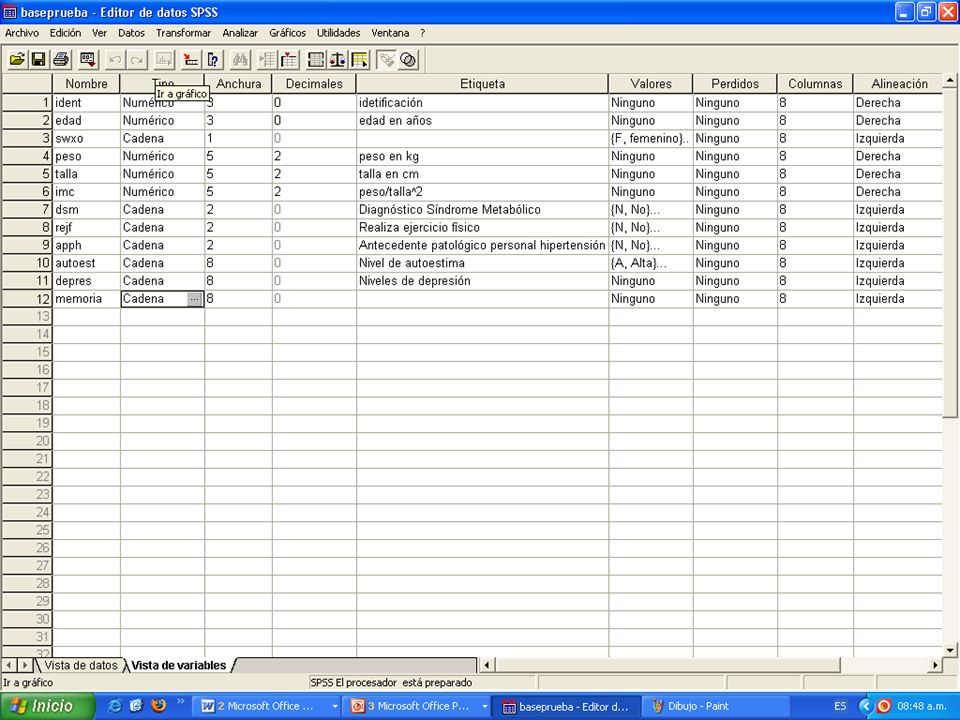Click the Go to case toolbar icon

(191, 59)
